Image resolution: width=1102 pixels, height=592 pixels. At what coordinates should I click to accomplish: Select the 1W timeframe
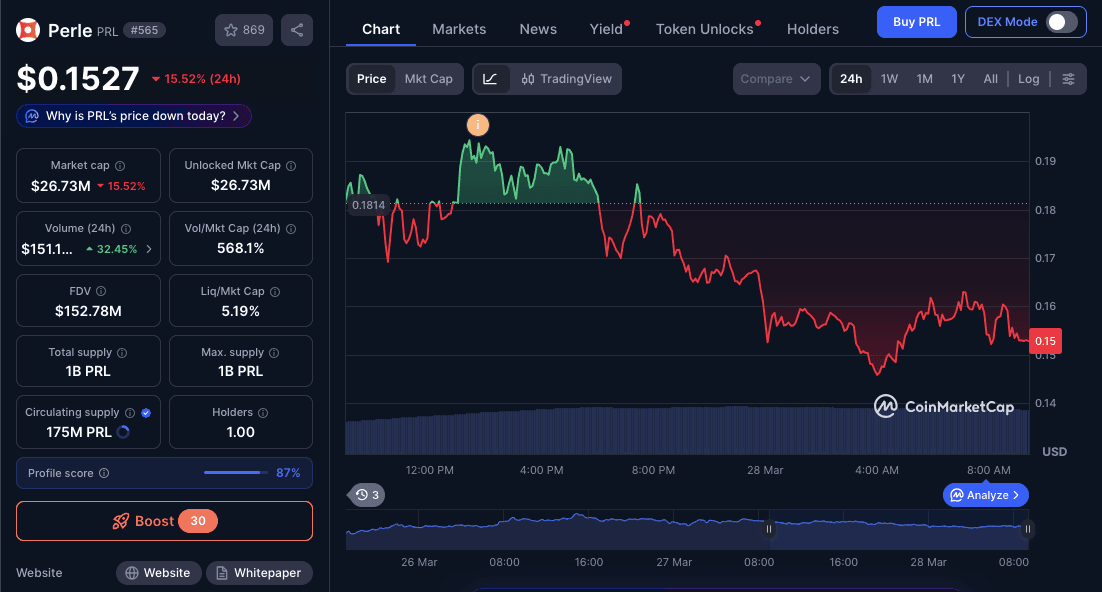(889, 78)
